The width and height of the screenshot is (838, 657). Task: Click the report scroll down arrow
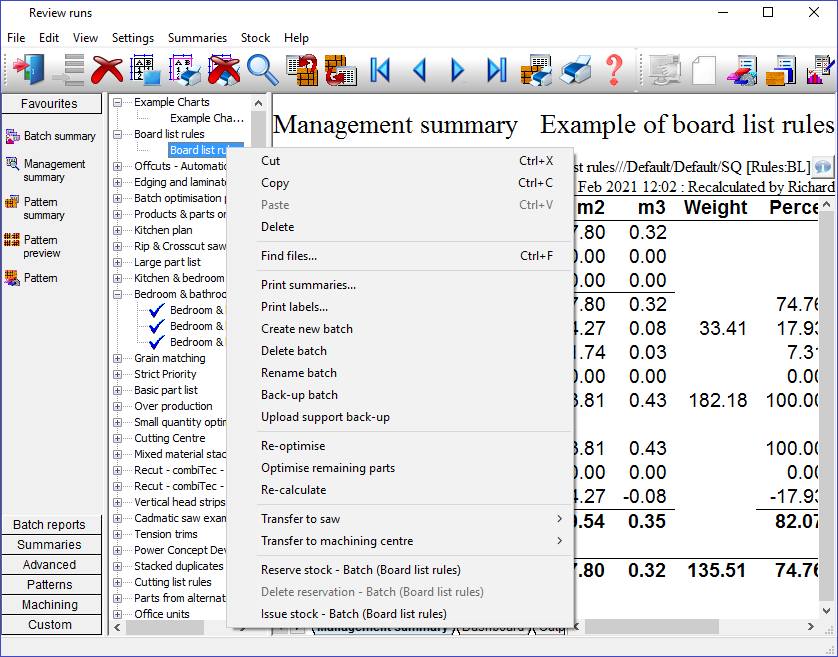pyautogui.click(x=826, y=610)
